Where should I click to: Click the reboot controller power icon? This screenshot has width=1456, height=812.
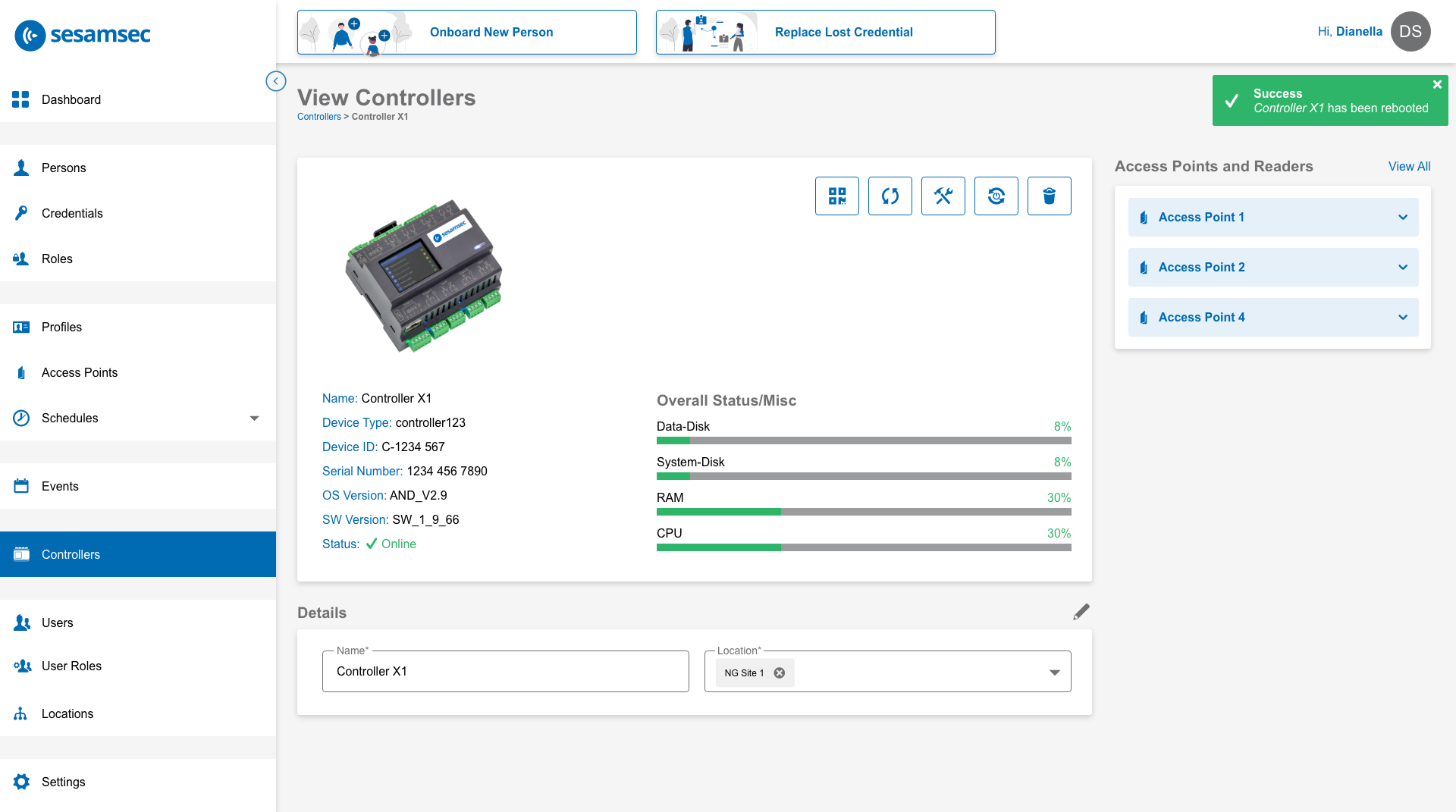tap(996, 196)
